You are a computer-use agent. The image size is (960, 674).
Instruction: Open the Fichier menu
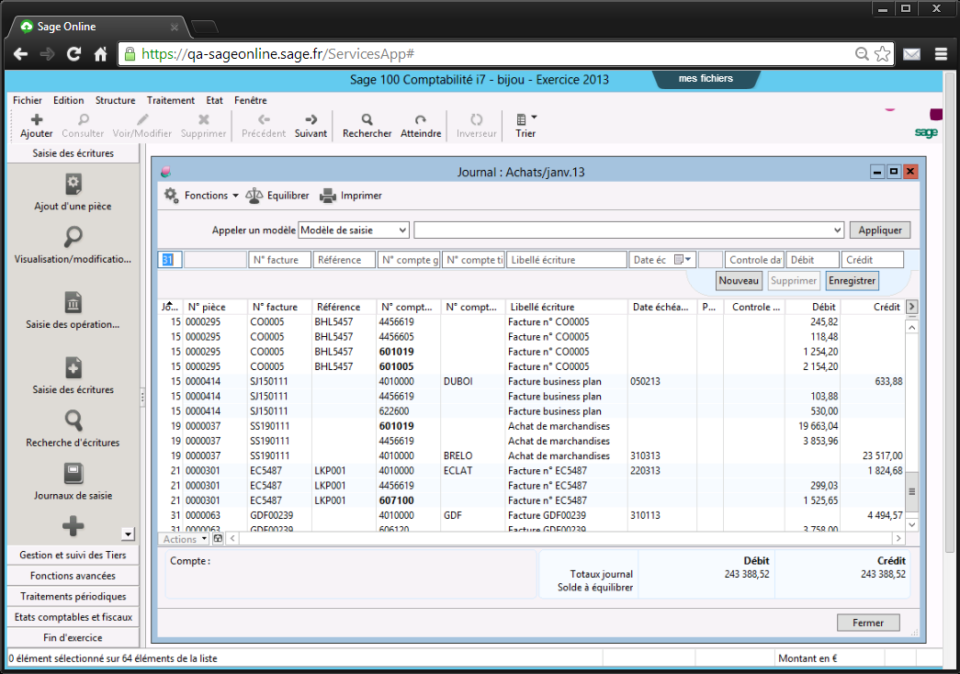point(28,100)
